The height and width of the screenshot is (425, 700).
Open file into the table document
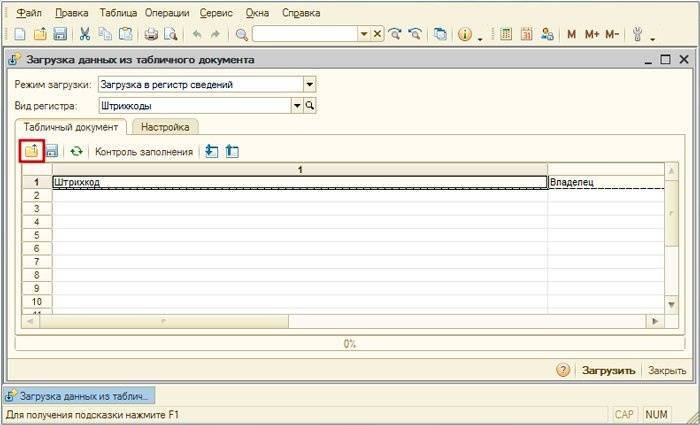32,151
